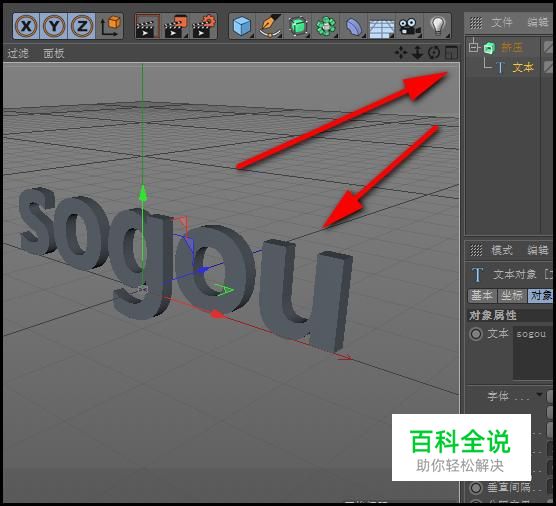Click the viewport move camera icon
Image resolution: width=556 pixels, height=506 pixels.
pyautogui.click(x=401, y=53)
